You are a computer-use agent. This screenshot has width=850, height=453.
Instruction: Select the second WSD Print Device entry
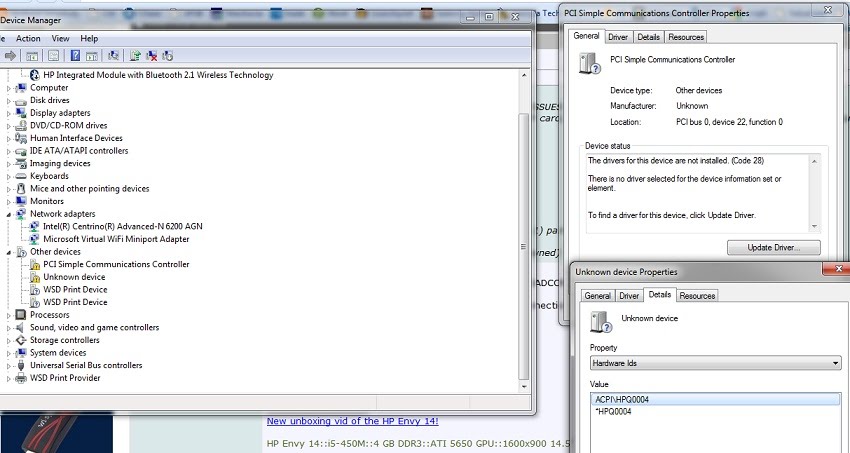click(x=75, y=302)
